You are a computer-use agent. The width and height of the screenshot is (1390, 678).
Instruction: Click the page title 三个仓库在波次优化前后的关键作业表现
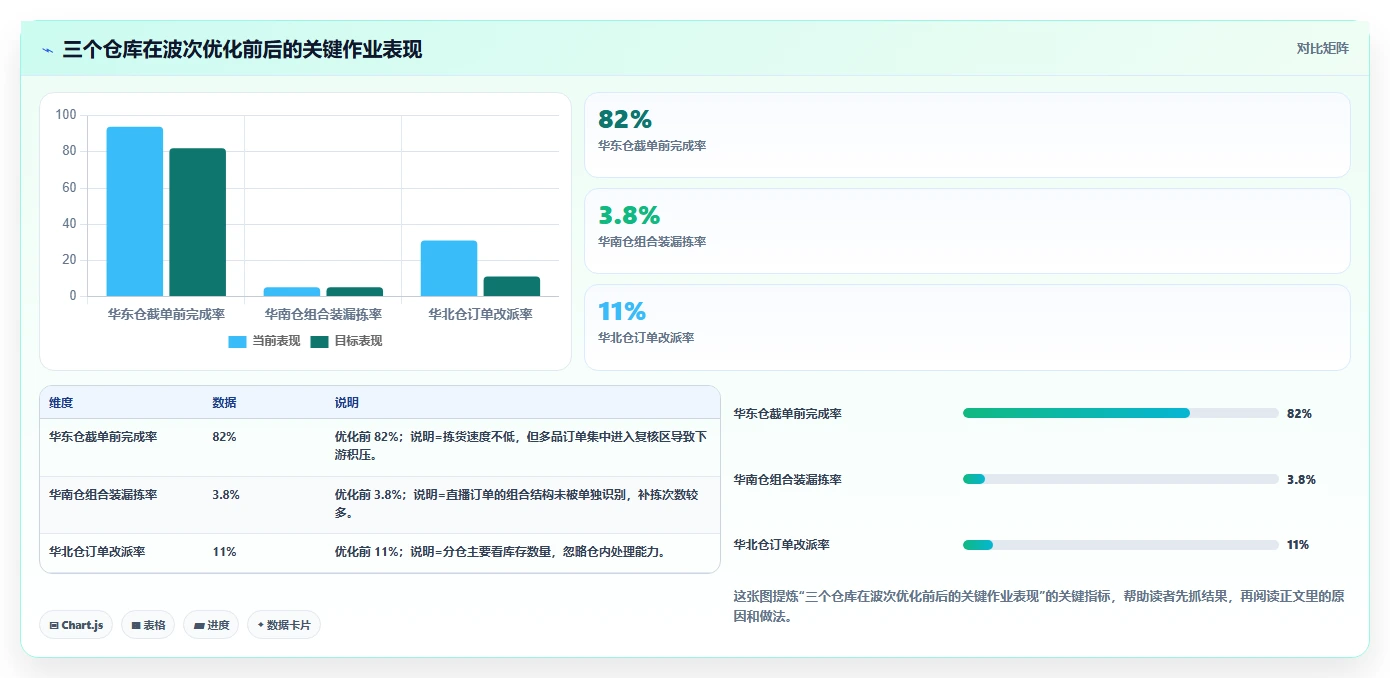(x=242, y=49)
